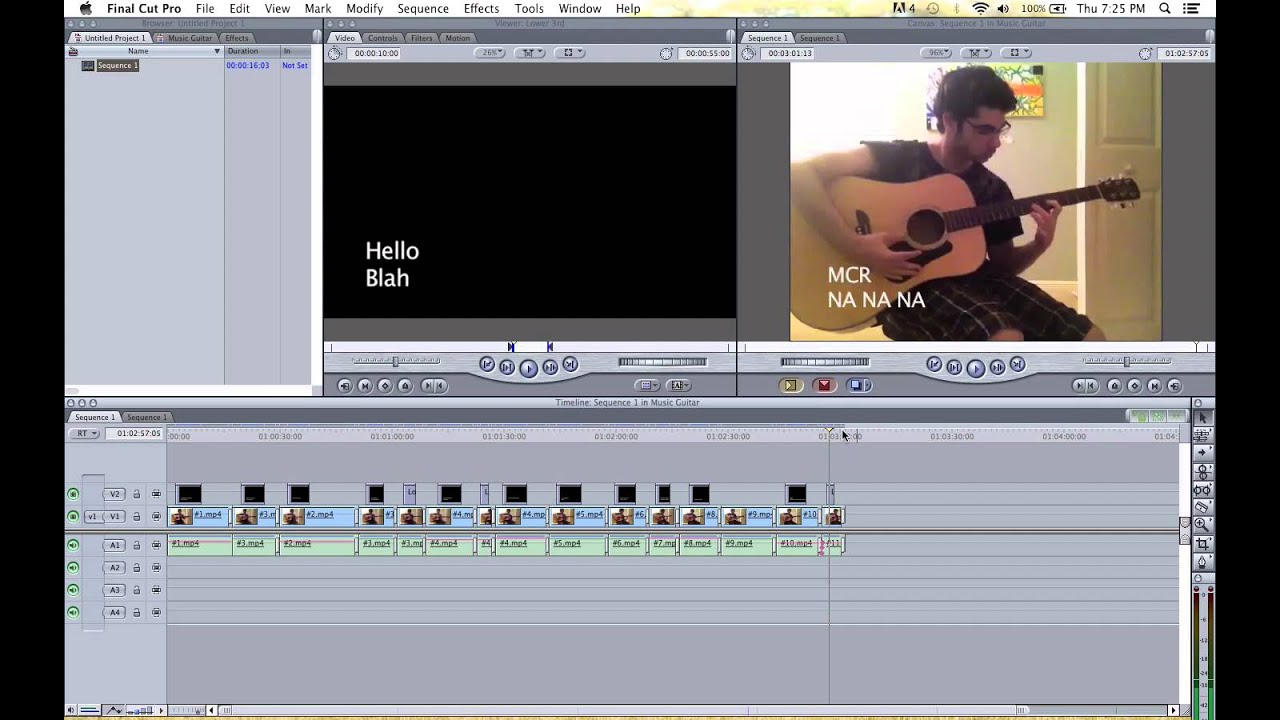Switch to Viewer Filters tab

[421, 38]
